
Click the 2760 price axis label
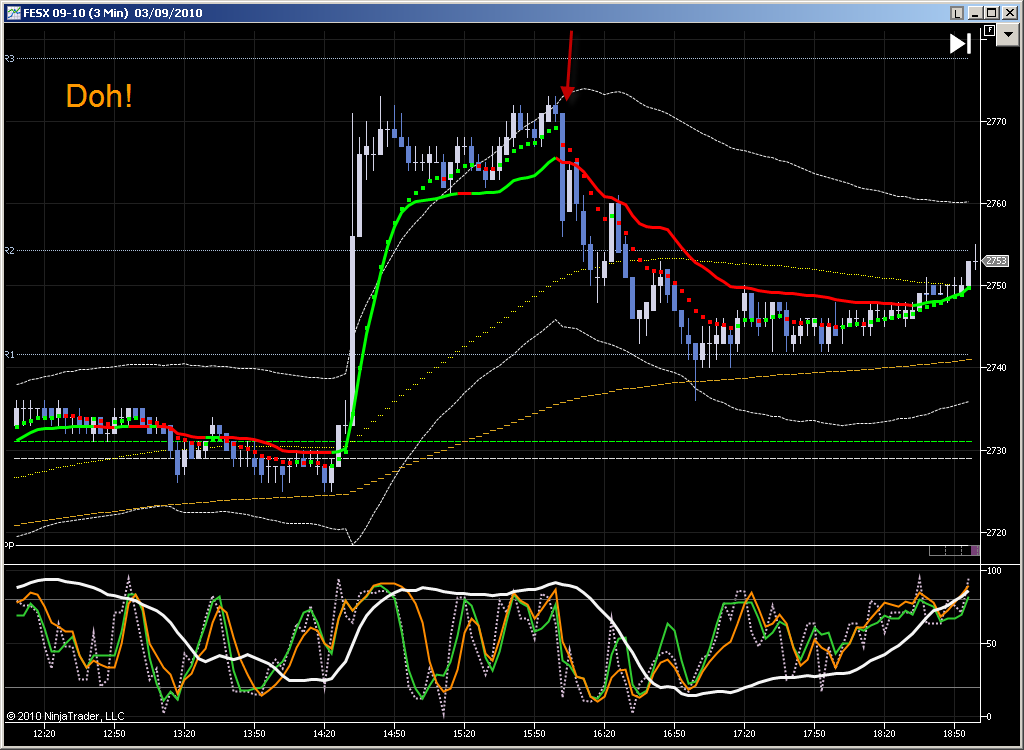996,204
